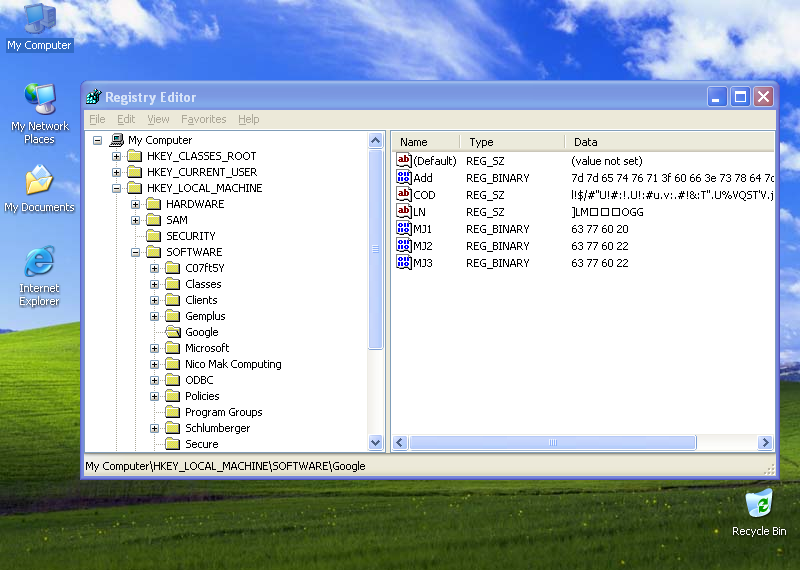
Task: Collapse the HKEY_LOCAL_MACHINE hive
Action: [116, 188]
